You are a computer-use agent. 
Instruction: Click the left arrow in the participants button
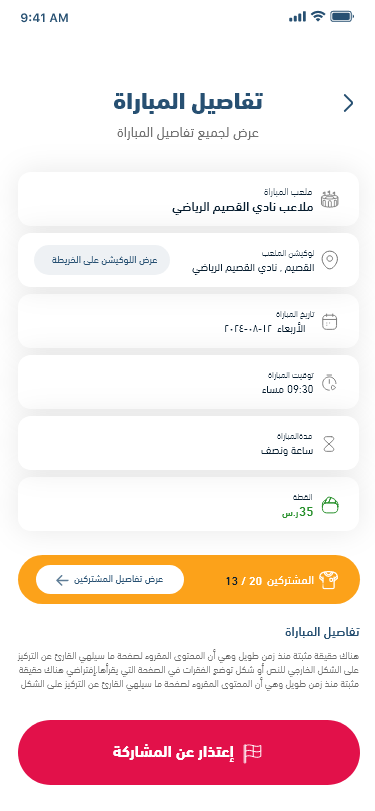pos(62,580)
